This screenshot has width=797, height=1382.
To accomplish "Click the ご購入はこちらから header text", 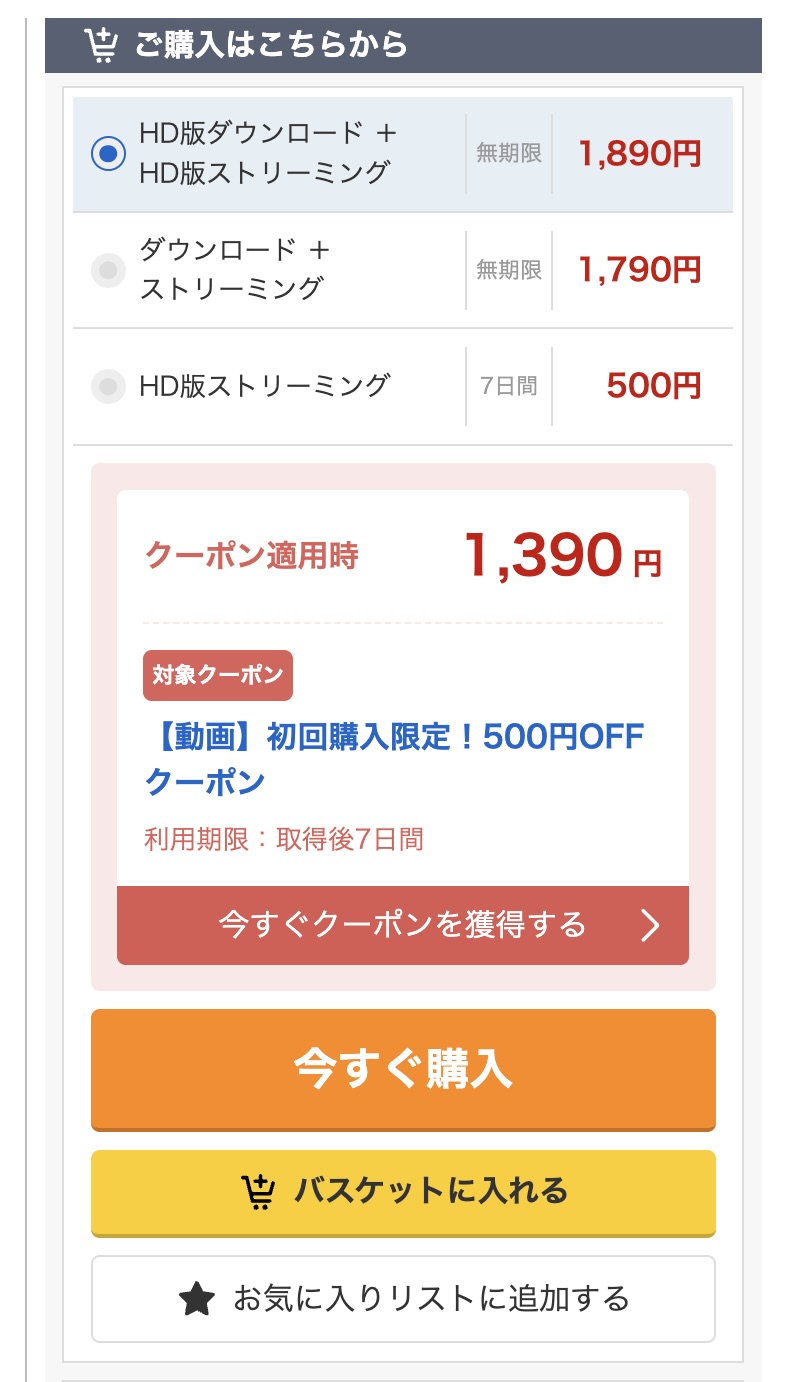I will (x=271, y=45).
